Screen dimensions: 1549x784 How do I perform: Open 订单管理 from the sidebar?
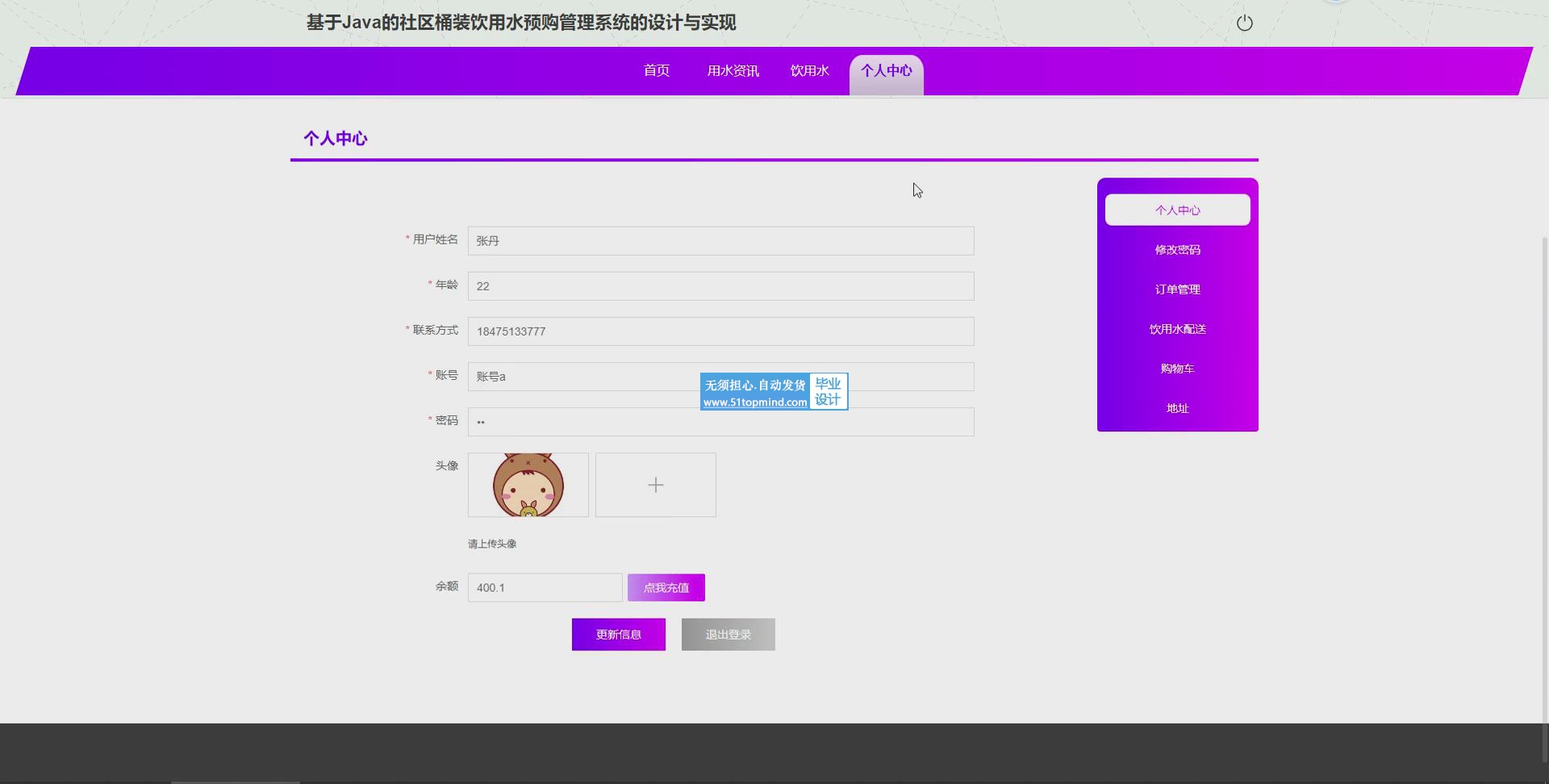[1177, 290]
